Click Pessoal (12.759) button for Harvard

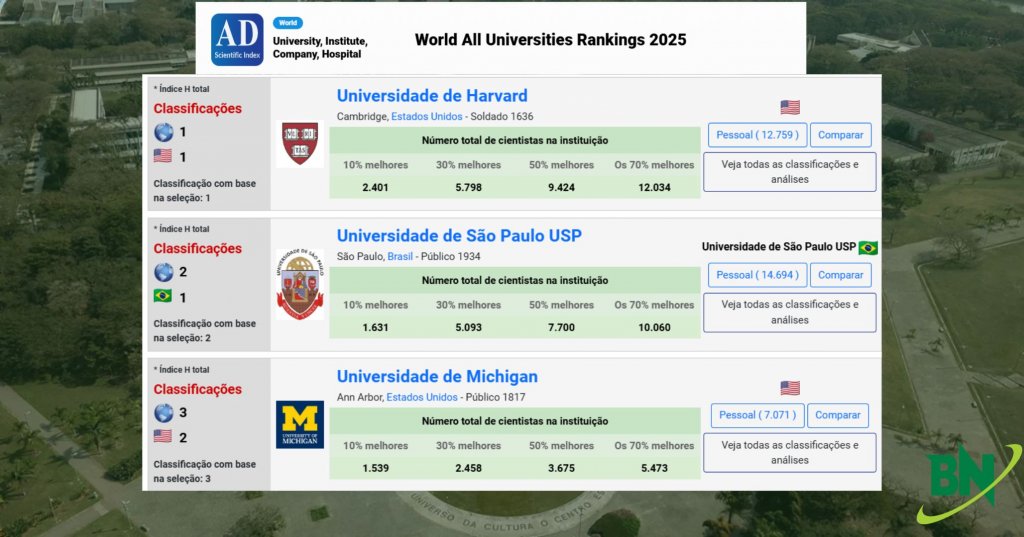758,135
